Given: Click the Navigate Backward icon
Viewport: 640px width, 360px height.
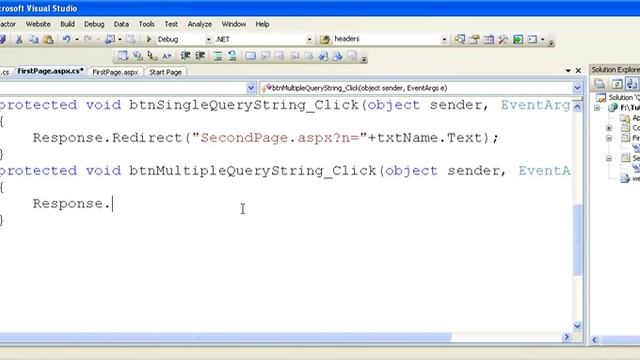Looking at the screenshot, I should click(x=110, y=40).
